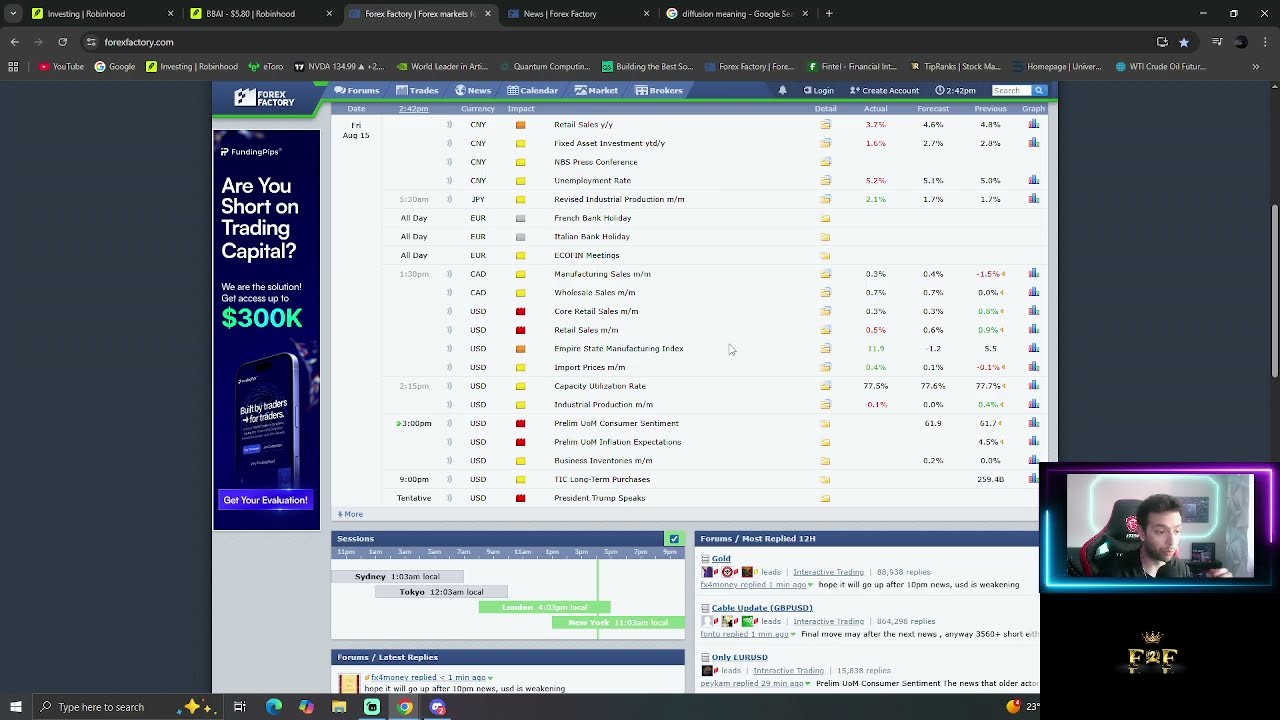Open dropdown arrow next to fontu reply

(x=793, y=634)
